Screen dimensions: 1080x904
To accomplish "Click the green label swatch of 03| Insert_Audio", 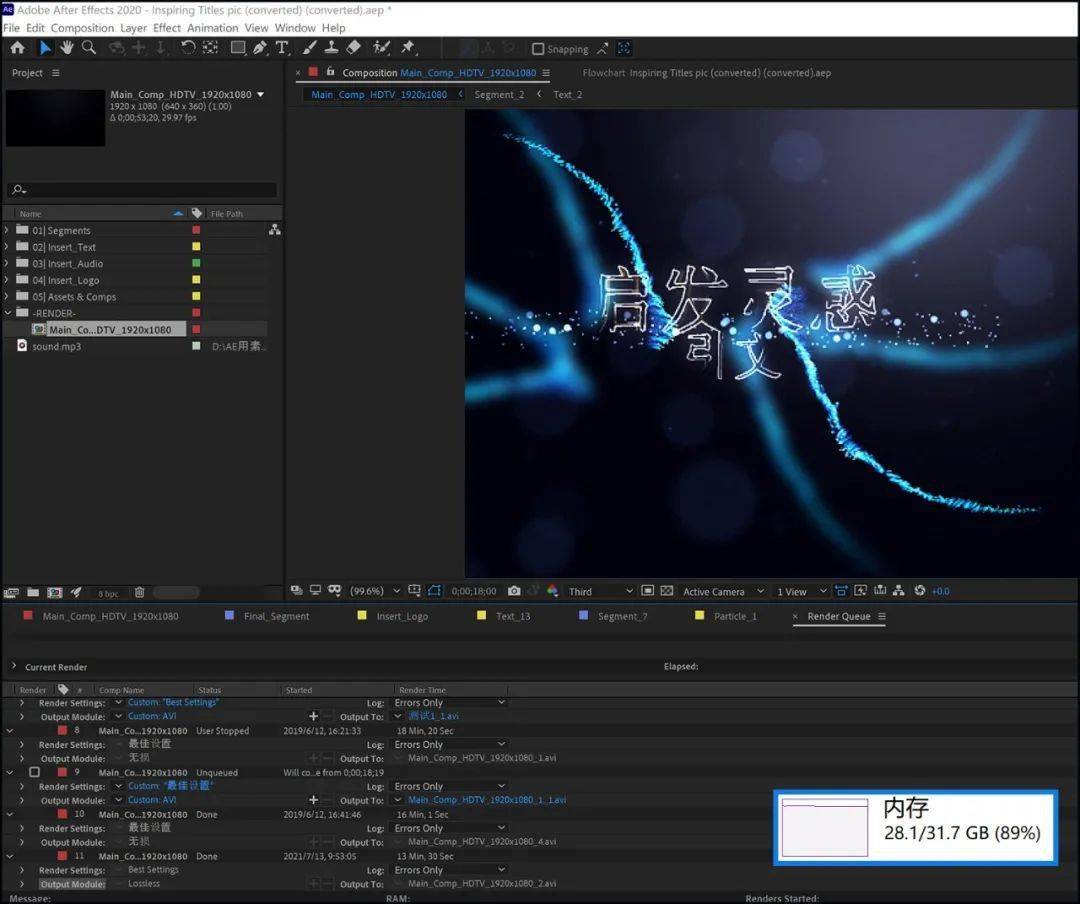I will [196, 263].
